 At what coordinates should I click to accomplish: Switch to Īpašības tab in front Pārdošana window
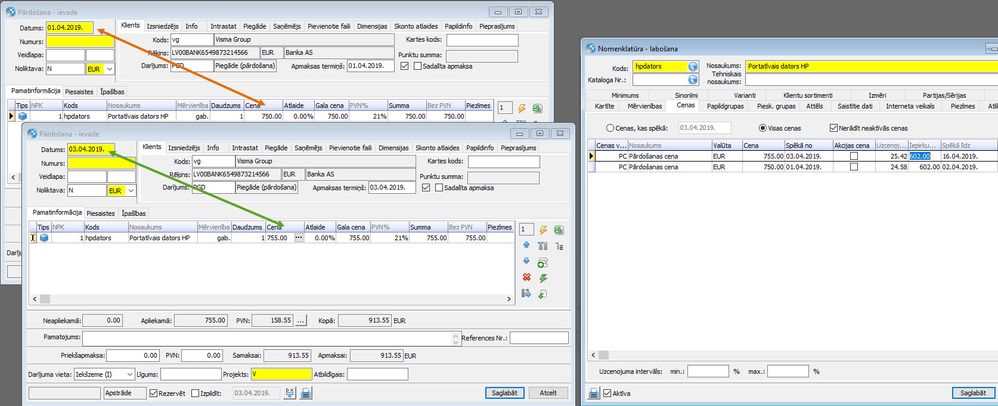pyautogui.click(x=134, y=213)
